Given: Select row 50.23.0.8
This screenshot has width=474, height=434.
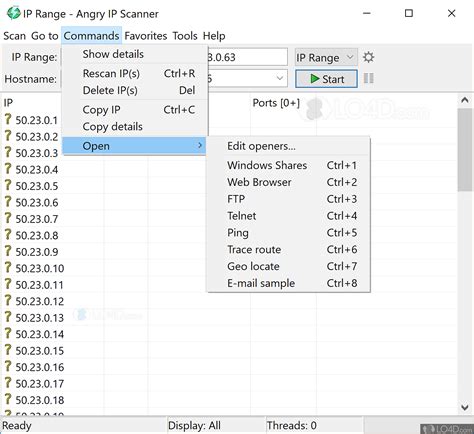Looking at the screenshot, I should [x=37, y=235].
